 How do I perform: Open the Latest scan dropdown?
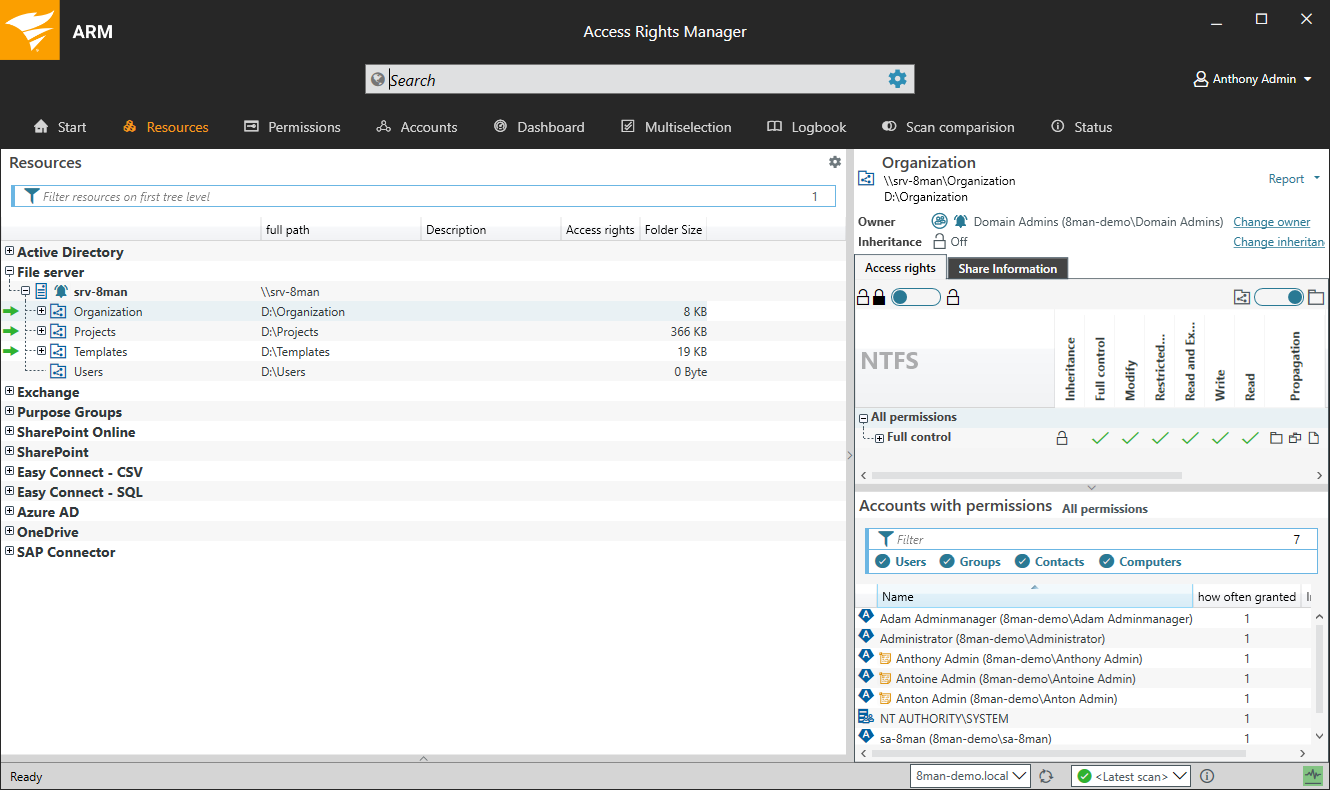coord(1130,776)
